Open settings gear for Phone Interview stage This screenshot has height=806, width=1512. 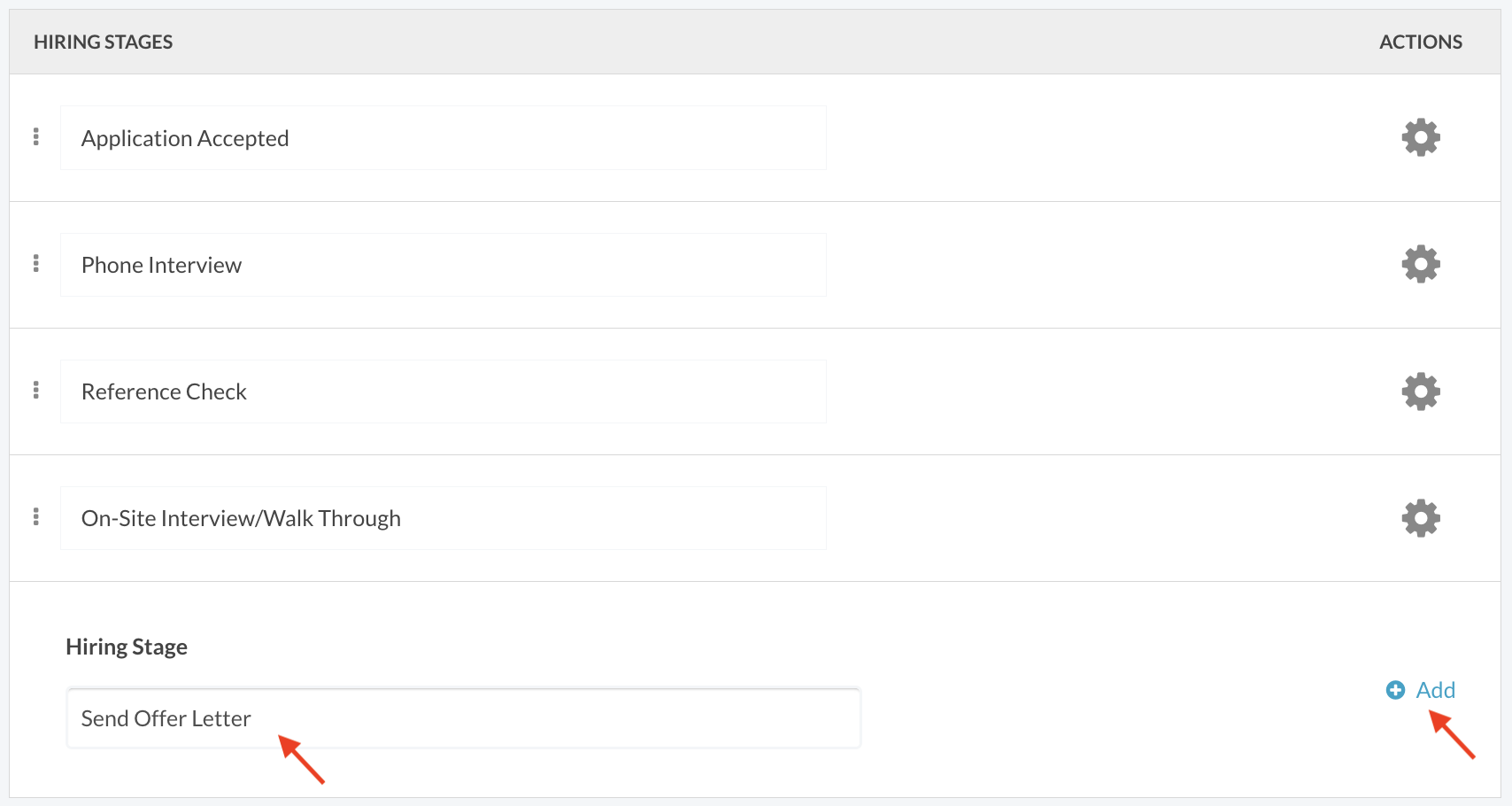(x=1421, y=264)
